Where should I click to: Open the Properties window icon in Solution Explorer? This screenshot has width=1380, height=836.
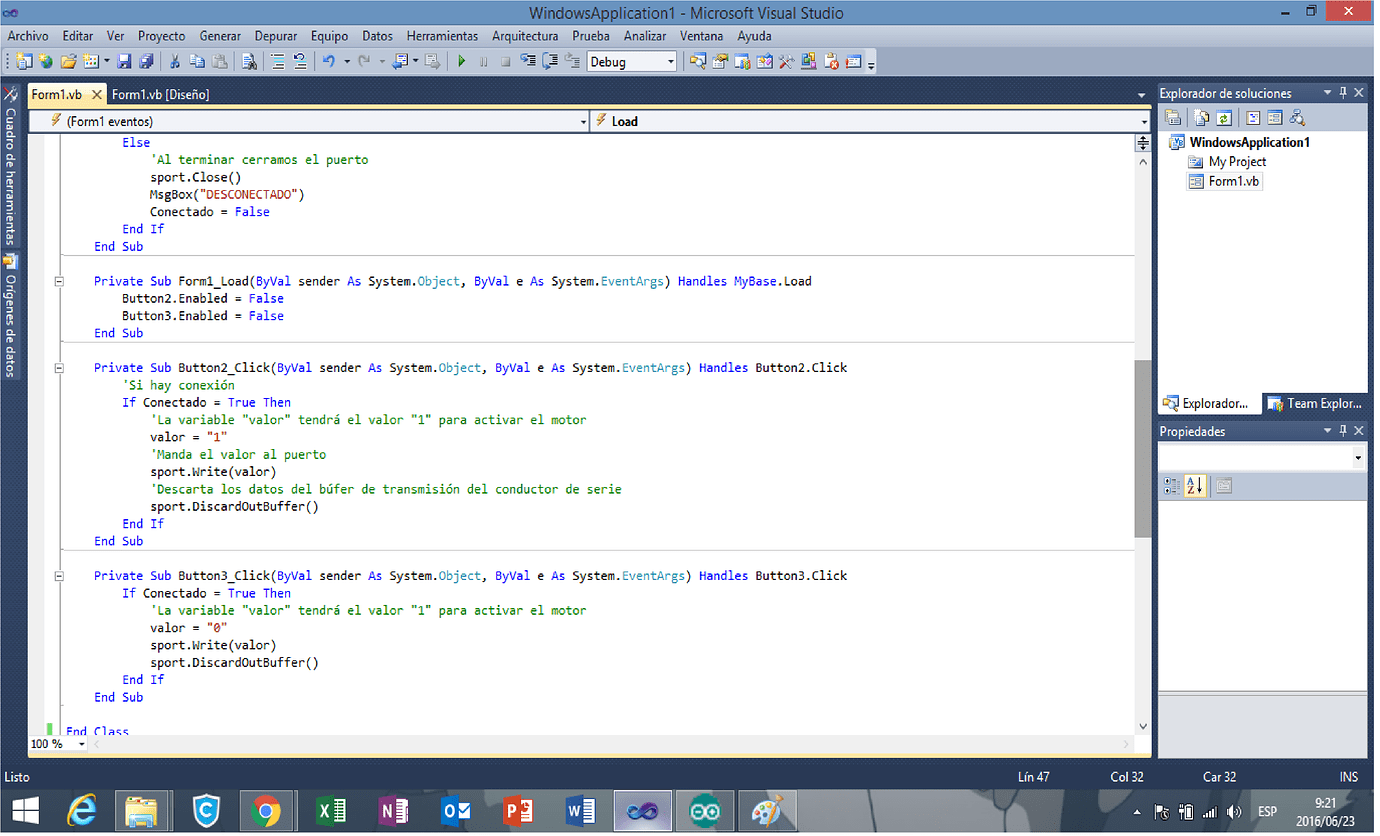(x=1173, y=116)
